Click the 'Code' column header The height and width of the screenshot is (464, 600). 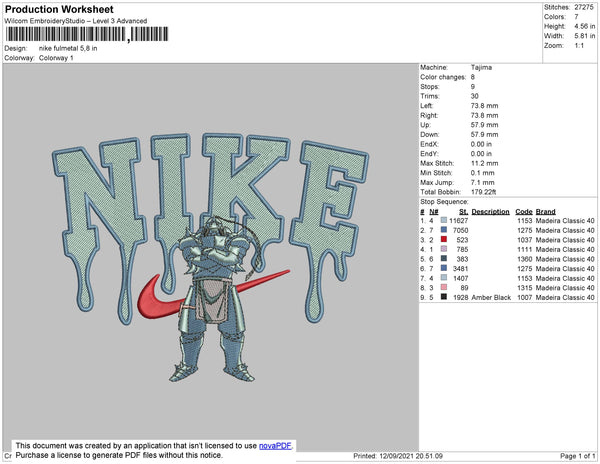tap(524, 212)
